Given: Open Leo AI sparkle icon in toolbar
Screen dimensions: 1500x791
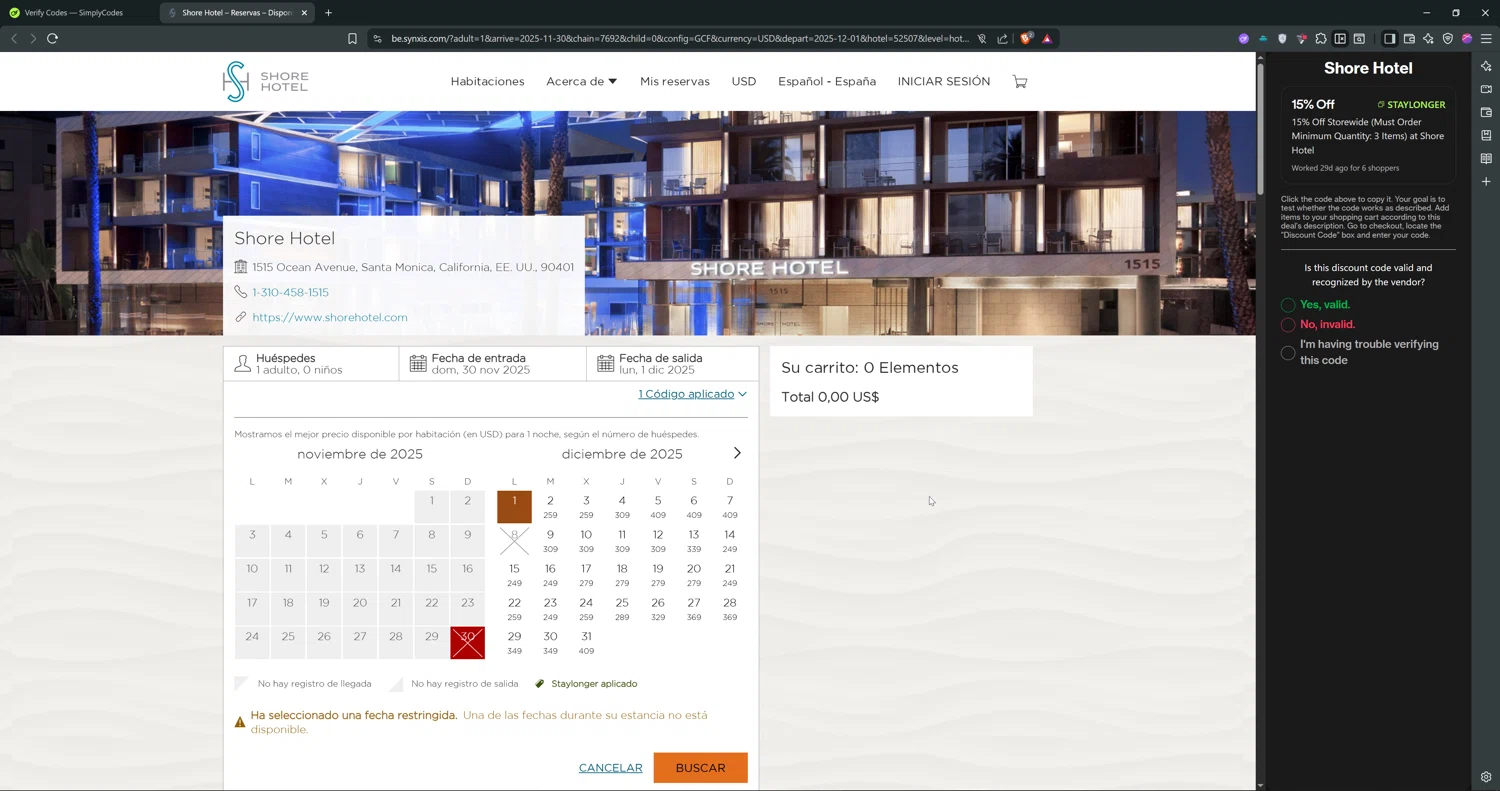Looking at the screenshot, I should tap(1428, 39).
